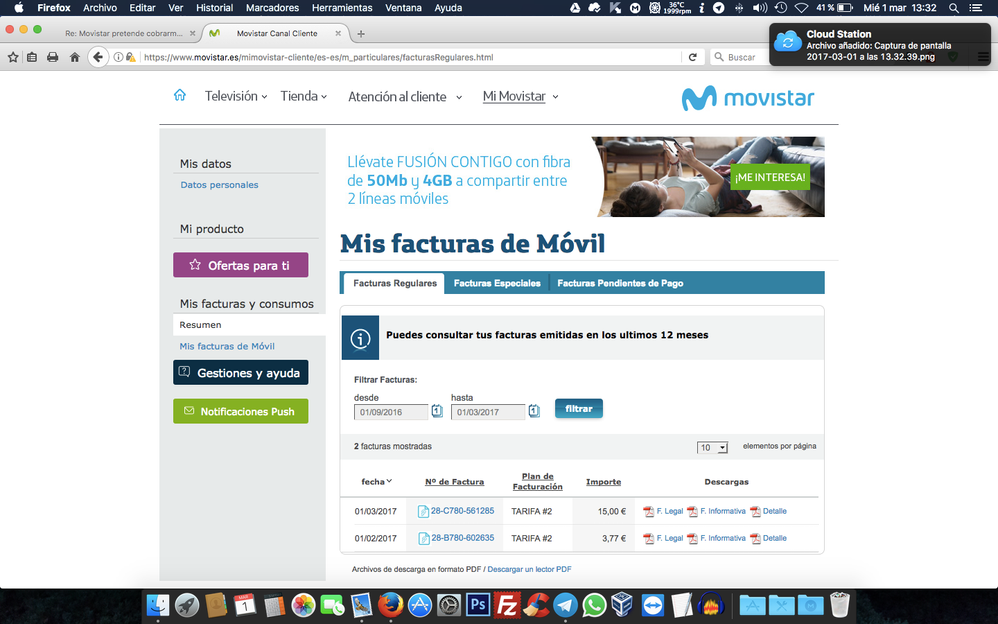Viewport: 998px width, 624px height.
Task: Download F. Legal PDF for 01/03/2017 invoice
Action: pyautogui.click(x=663, y=511)
